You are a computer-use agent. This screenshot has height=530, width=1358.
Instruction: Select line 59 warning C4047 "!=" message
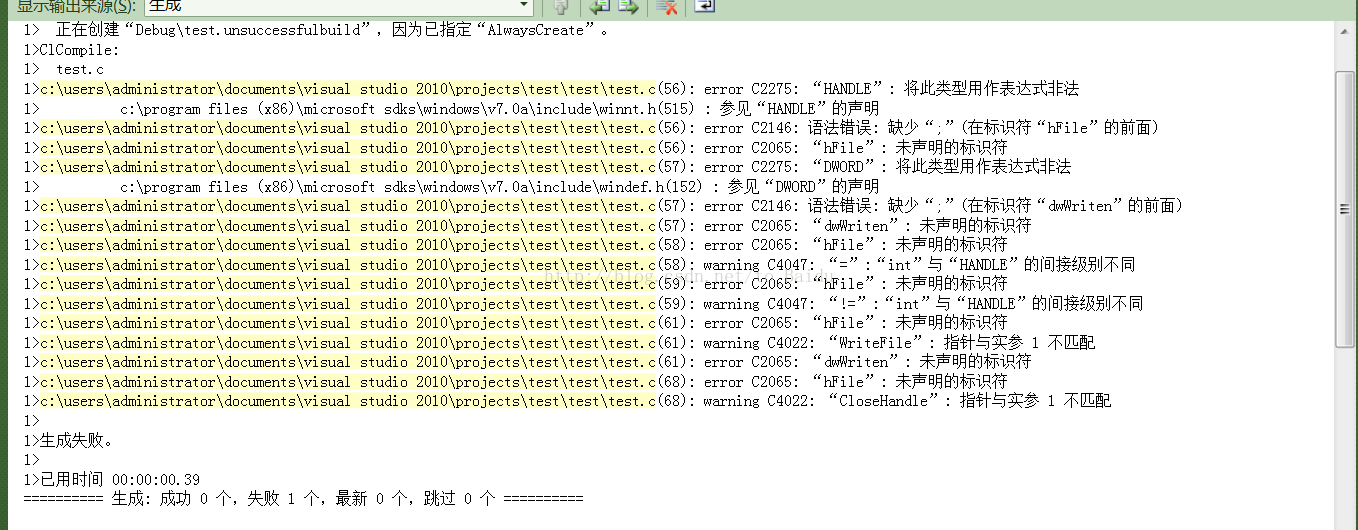pos(584,303)
